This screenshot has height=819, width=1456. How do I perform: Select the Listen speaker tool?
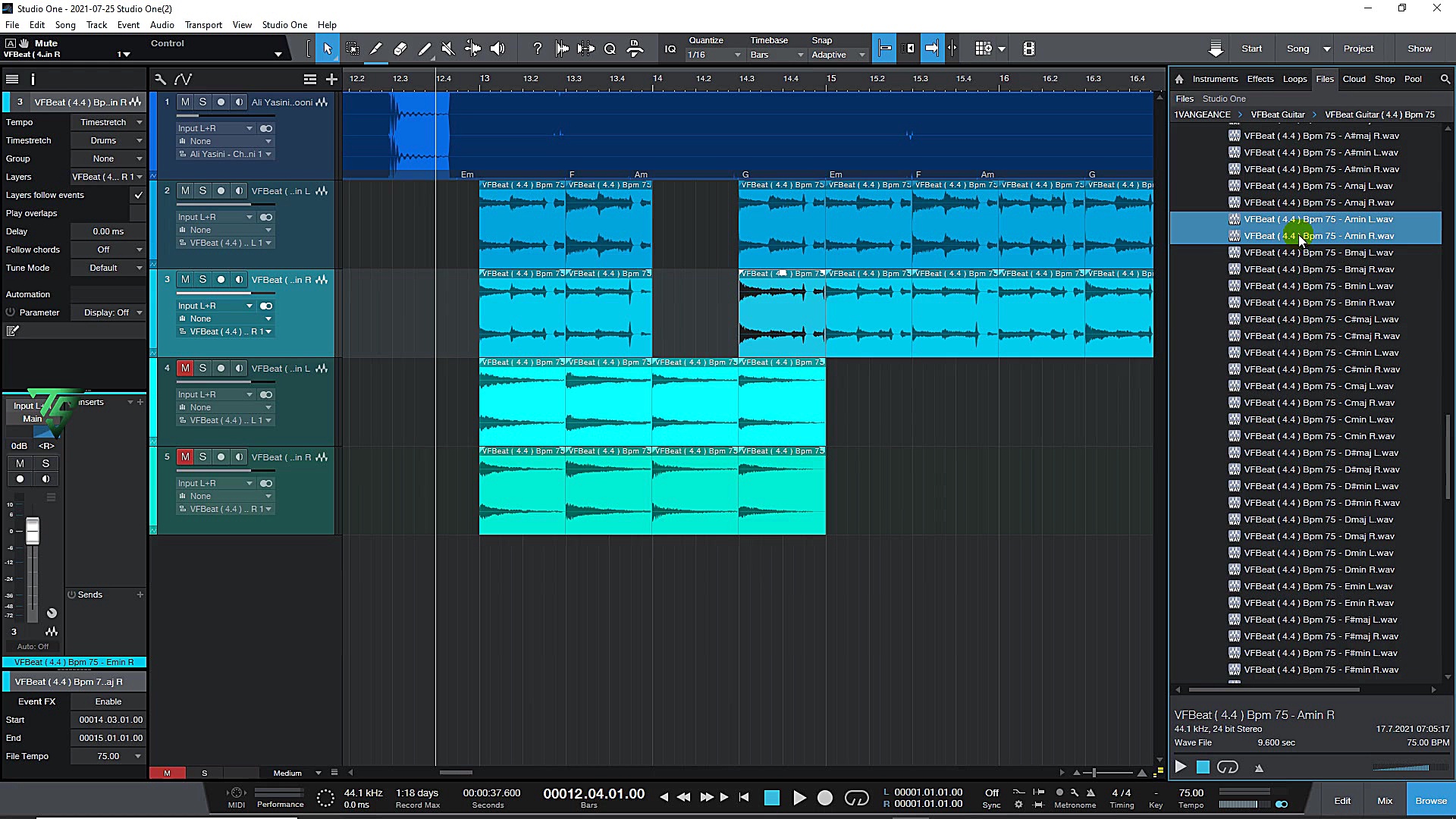tap(497, 49)
